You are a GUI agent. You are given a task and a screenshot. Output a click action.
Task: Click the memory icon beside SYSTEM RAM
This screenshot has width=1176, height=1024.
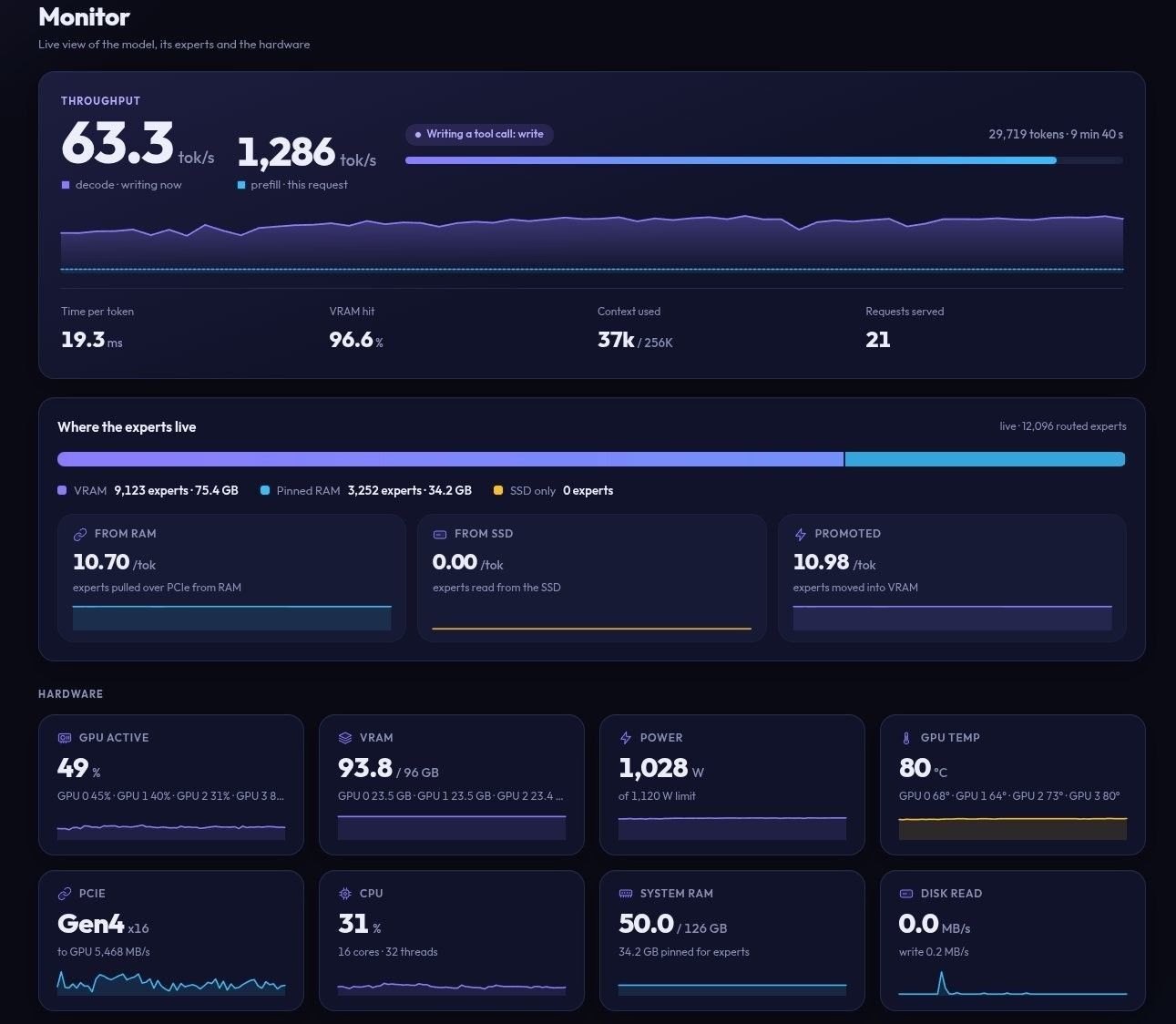(626, 894)
